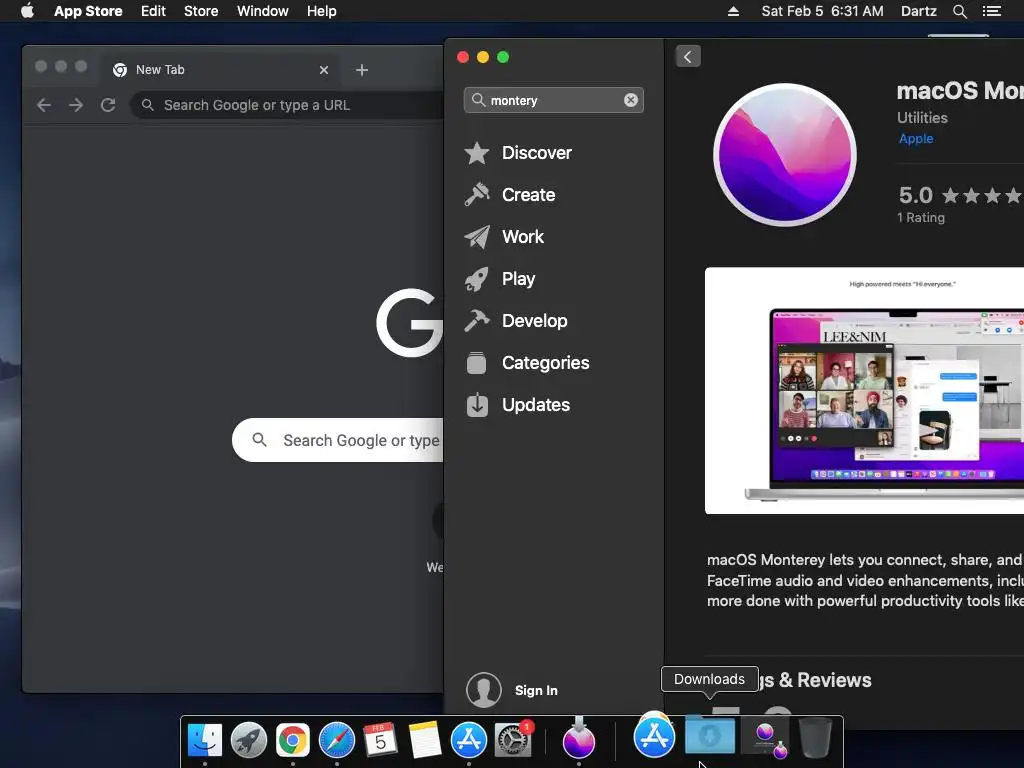Go back with the App Store chevron button
Screen dimensions: 1024x768
688,57
